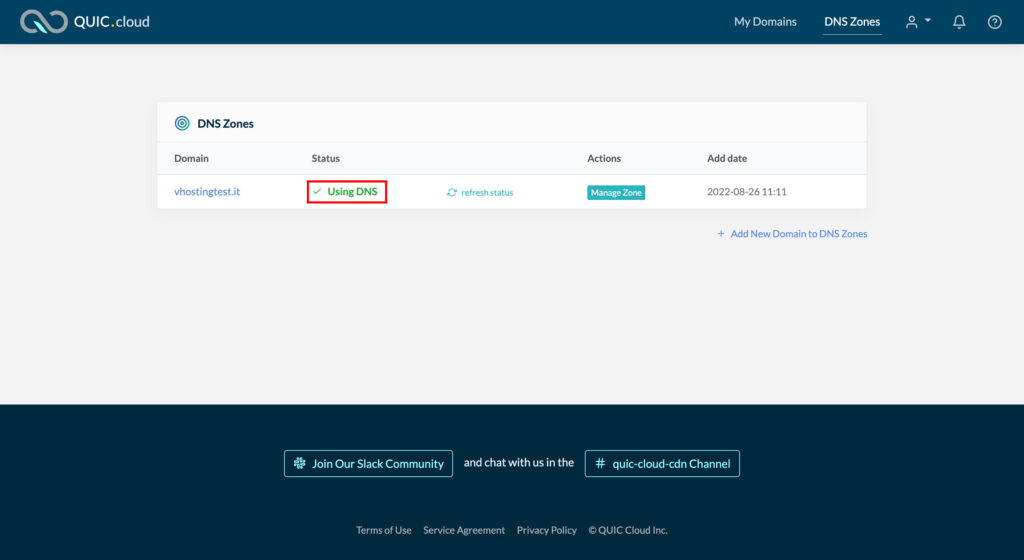1024x560 pixels.
Task: Click the Domain column header
Action: pyautogui.click(x=191, y=158)
